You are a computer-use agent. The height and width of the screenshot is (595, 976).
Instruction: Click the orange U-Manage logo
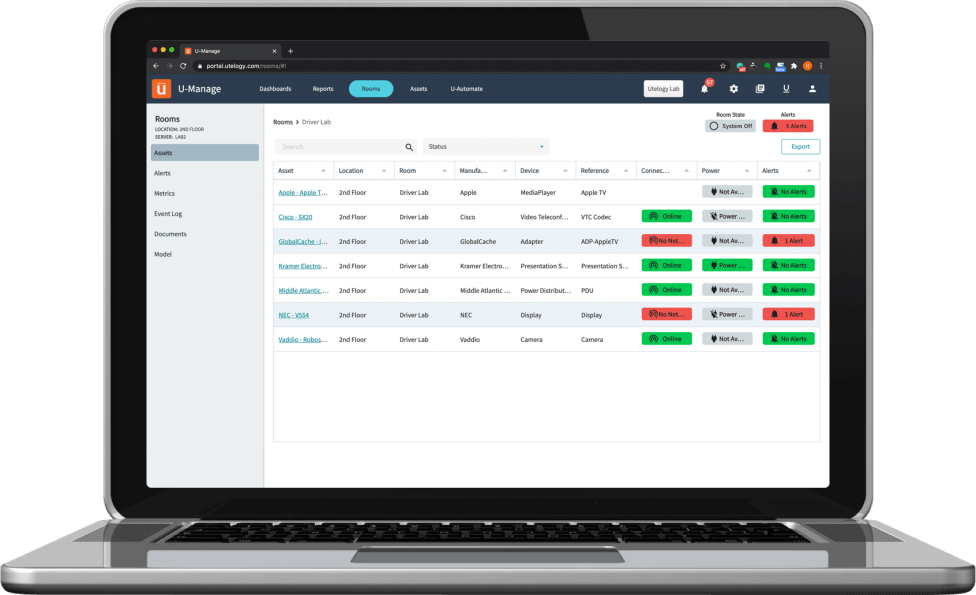click(161, 89)
